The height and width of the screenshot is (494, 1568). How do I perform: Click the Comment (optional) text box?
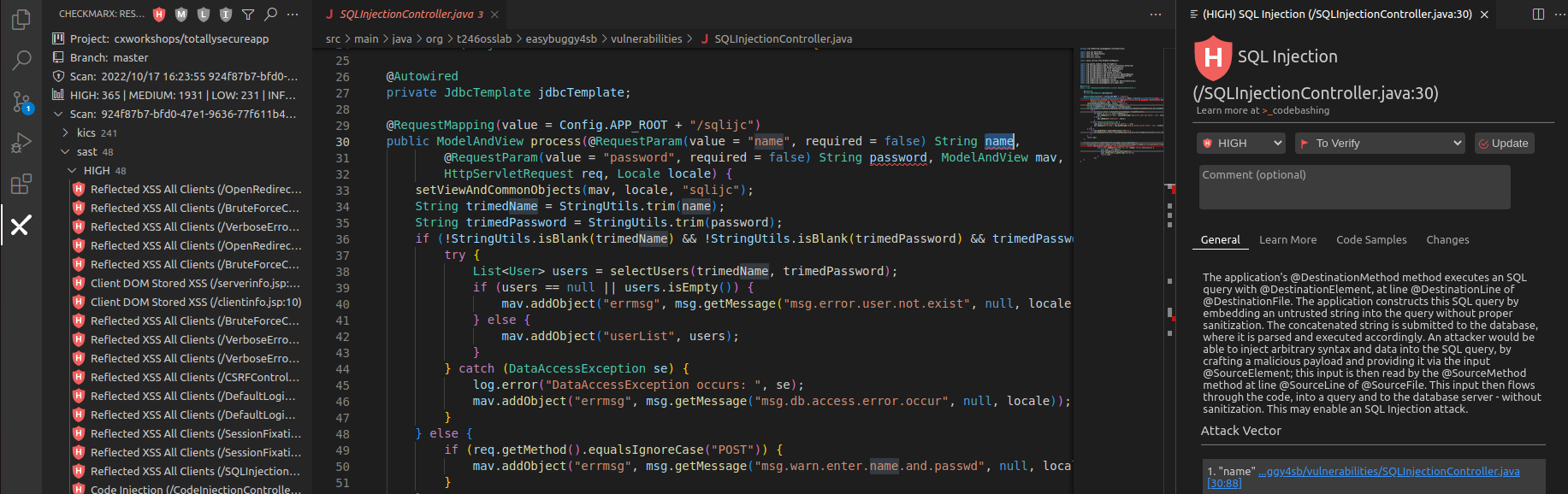[1354, 187]
